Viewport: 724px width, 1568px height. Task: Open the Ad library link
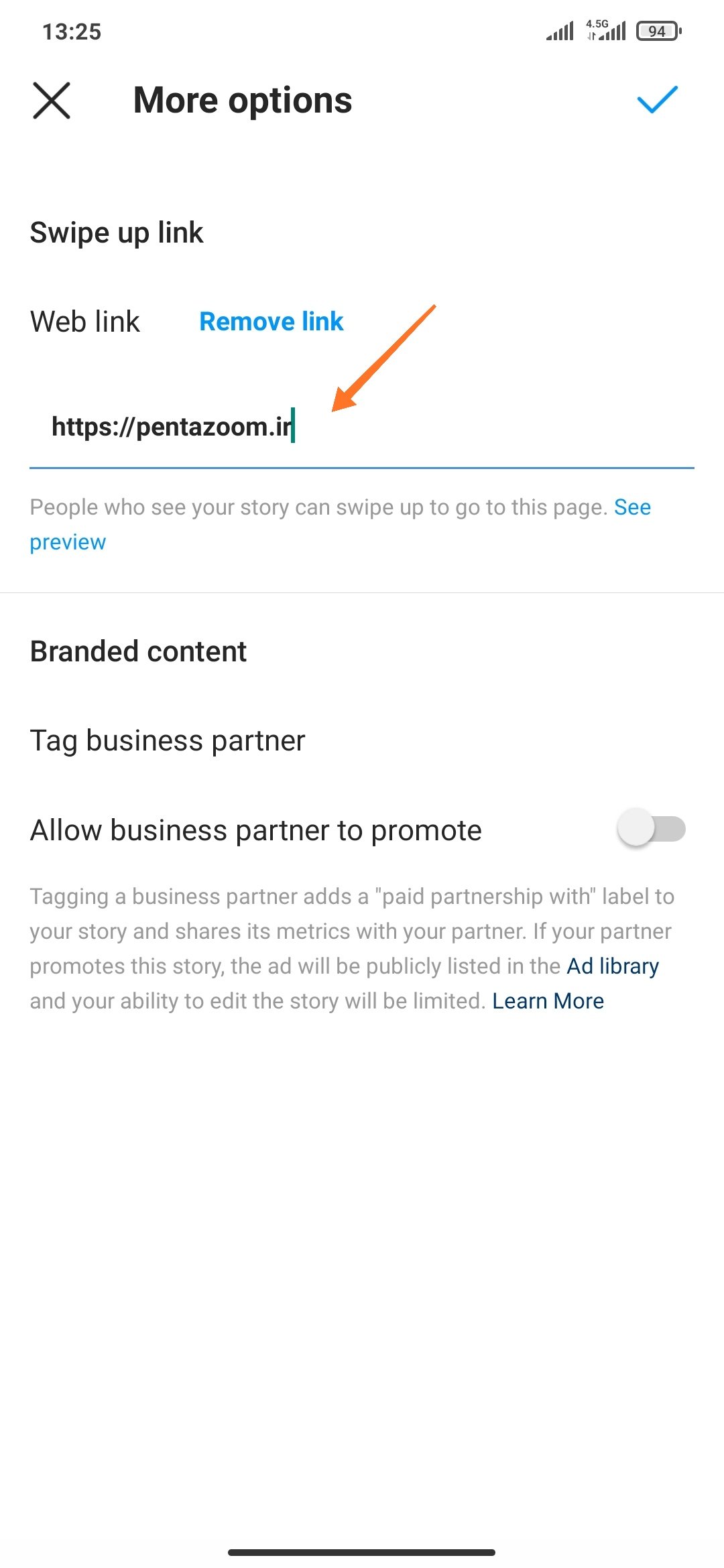click(613, 966)
